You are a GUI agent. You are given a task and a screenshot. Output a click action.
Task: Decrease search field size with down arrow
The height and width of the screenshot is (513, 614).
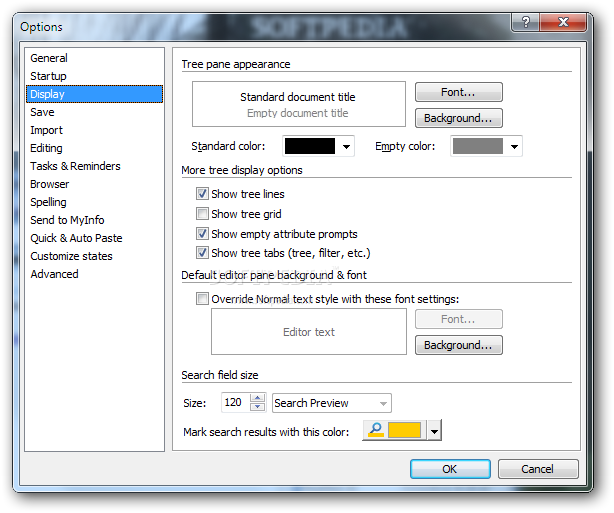257,407
